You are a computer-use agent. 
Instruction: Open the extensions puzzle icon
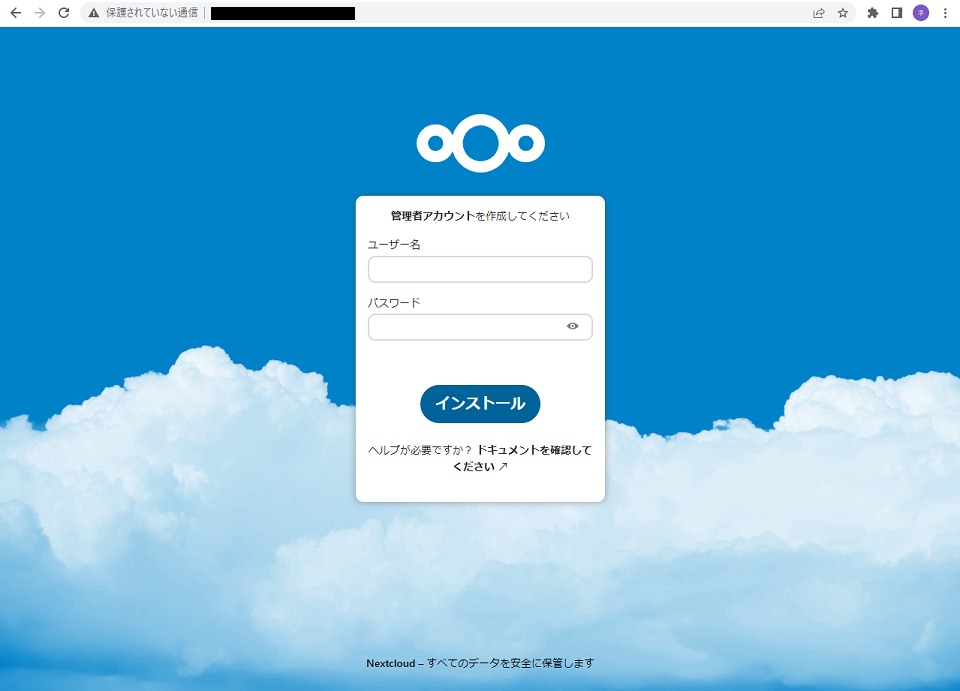[873, 13]
